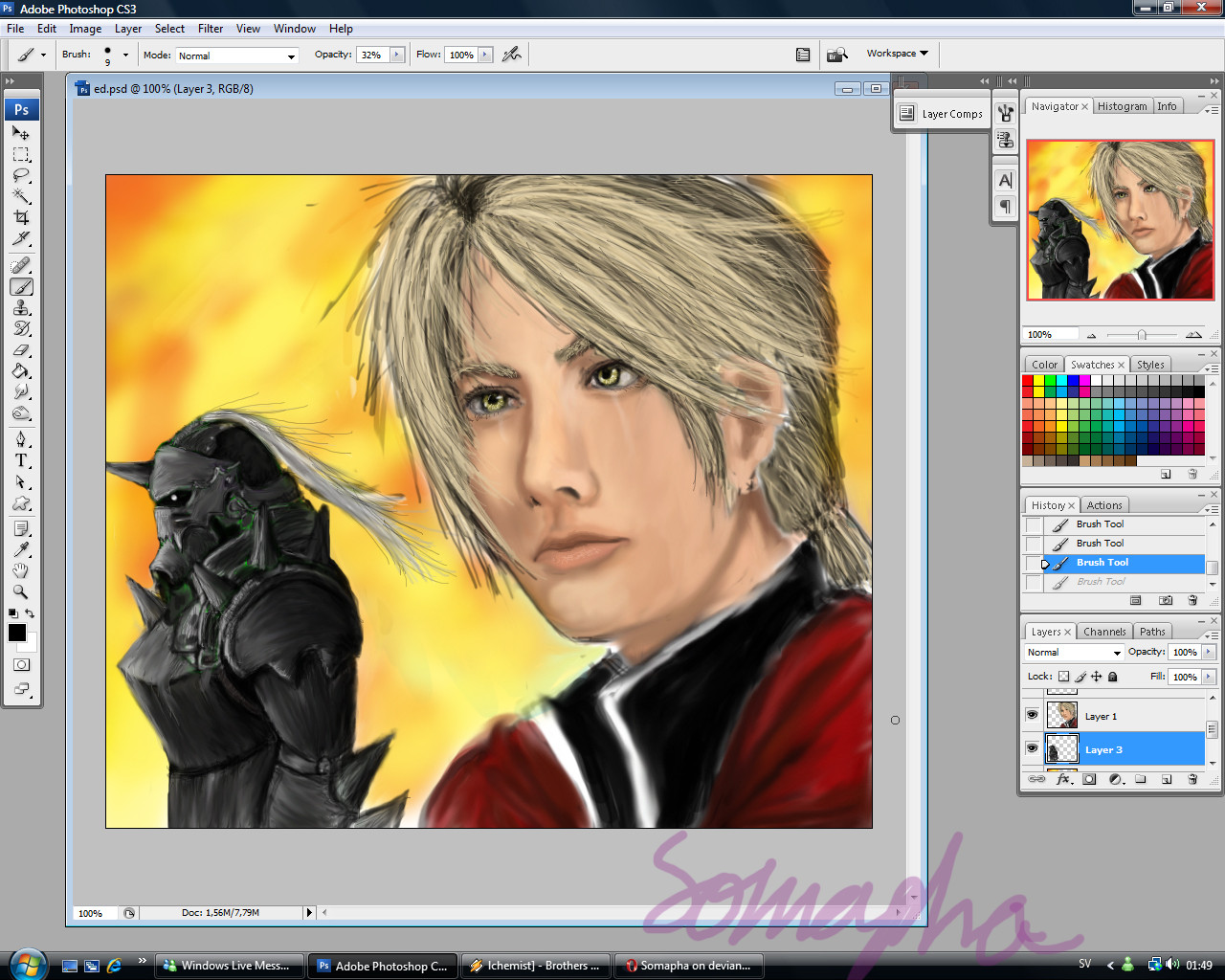
Task: Select the Rectangular Marquee tool
Action: pos(21,155)
